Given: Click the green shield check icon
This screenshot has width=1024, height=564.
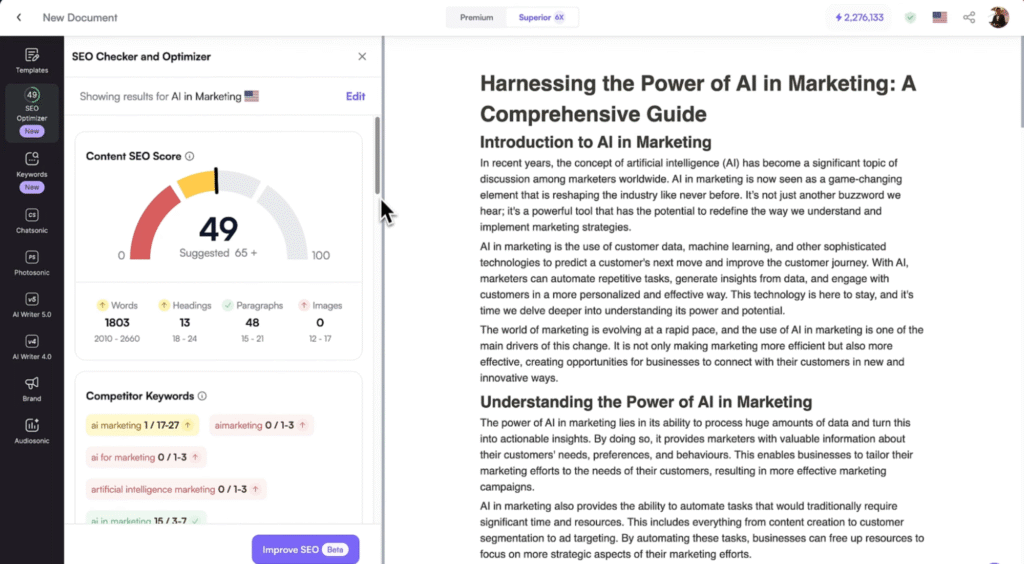Looking at the screenshot, I should pos(910,18).
